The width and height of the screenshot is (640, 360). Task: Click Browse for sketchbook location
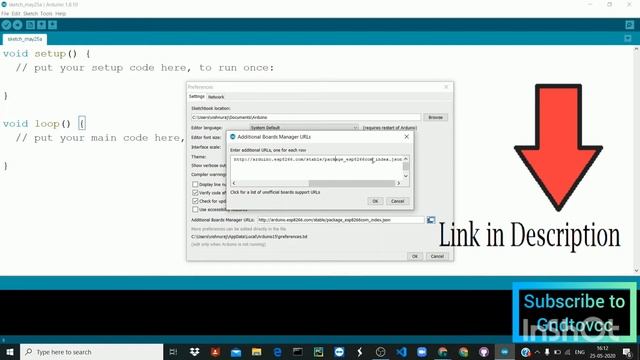436,118
